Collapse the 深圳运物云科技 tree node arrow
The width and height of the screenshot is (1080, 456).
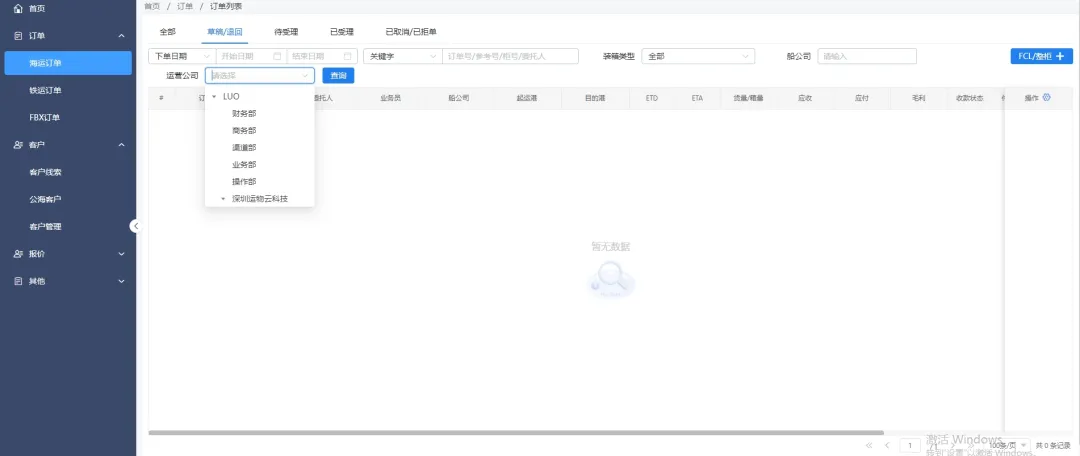222,198
